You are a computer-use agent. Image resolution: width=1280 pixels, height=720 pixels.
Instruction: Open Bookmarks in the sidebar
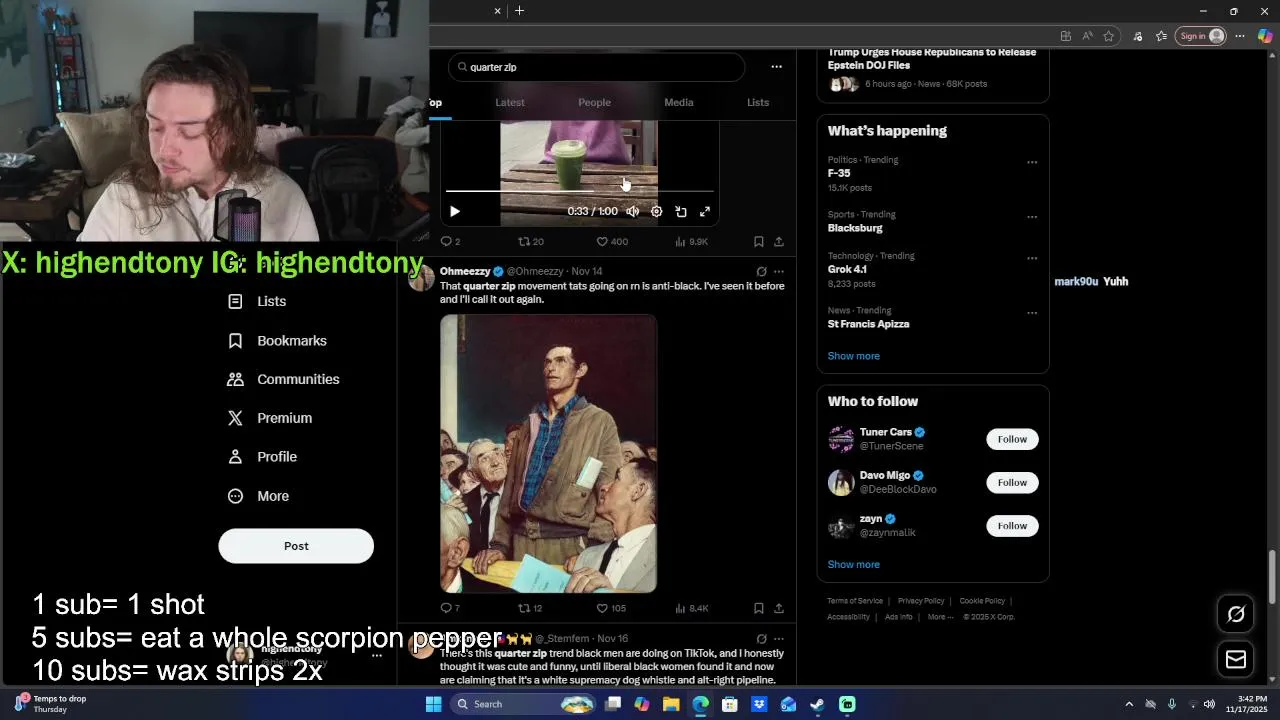click(278, 341)
